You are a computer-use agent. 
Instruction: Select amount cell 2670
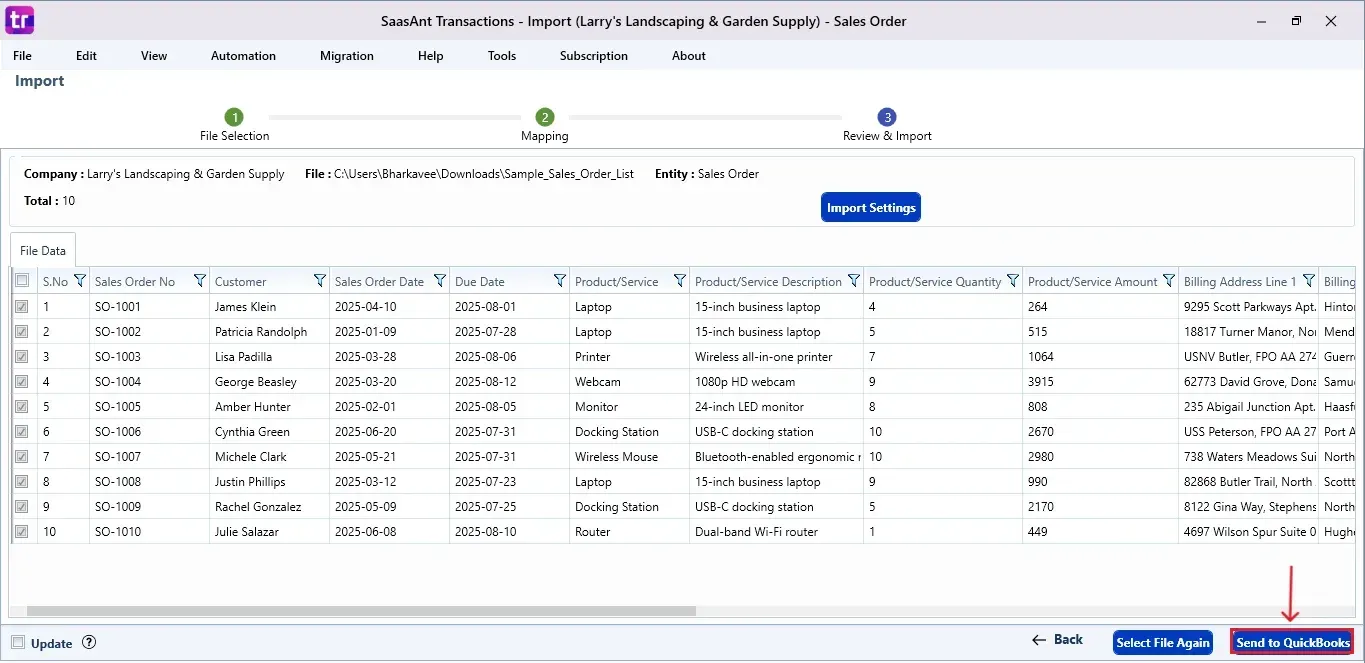1100,432
